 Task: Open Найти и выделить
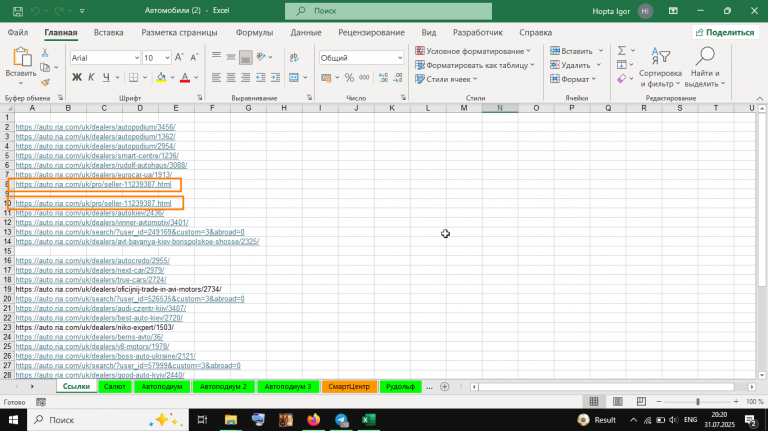coord(705,68)
